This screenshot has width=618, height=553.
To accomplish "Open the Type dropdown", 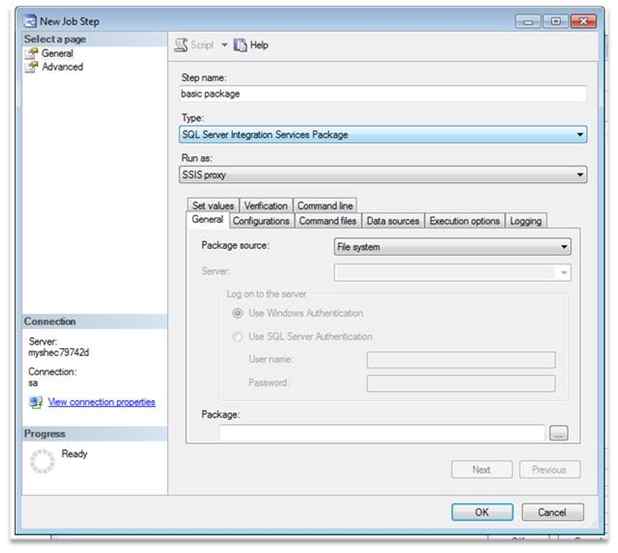I will [383, 135].
